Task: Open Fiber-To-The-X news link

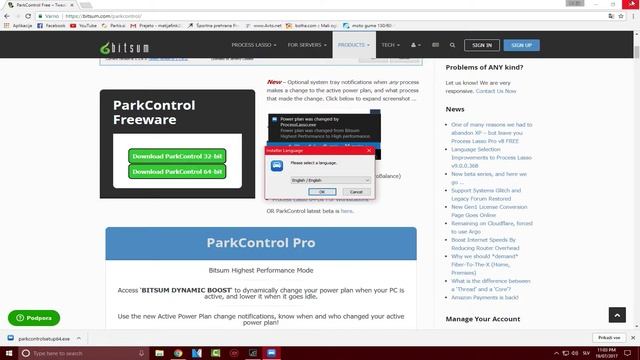Action: pos(484,264)
